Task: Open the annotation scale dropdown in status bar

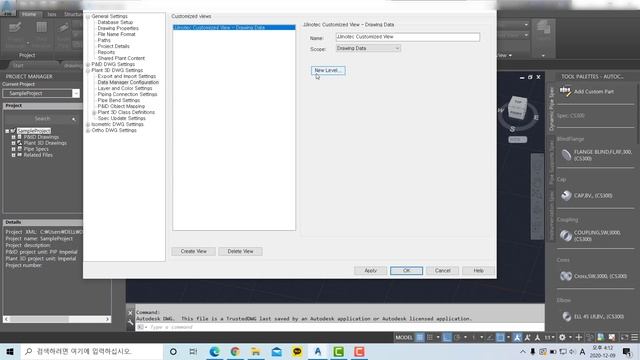Action: point(549,337)
